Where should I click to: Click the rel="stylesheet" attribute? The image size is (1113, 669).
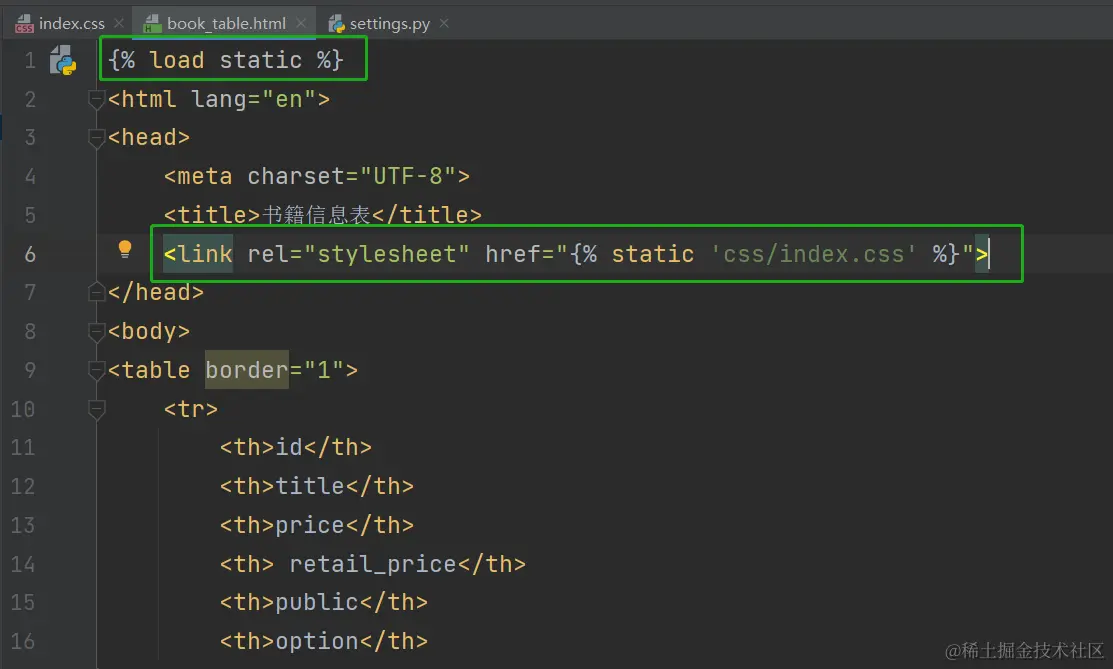[358, 254]
